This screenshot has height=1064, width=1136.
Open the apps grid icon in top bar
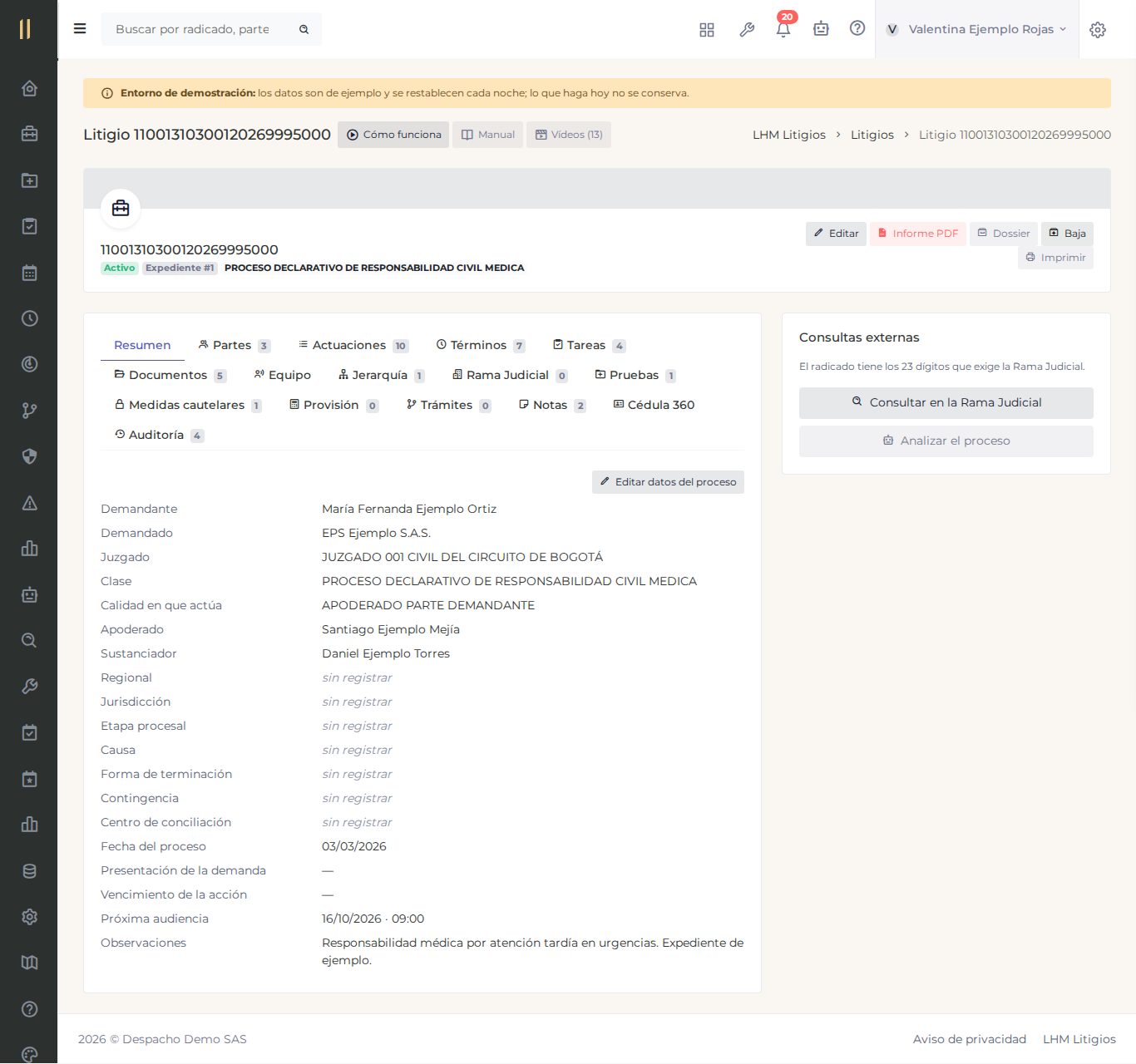707,30
